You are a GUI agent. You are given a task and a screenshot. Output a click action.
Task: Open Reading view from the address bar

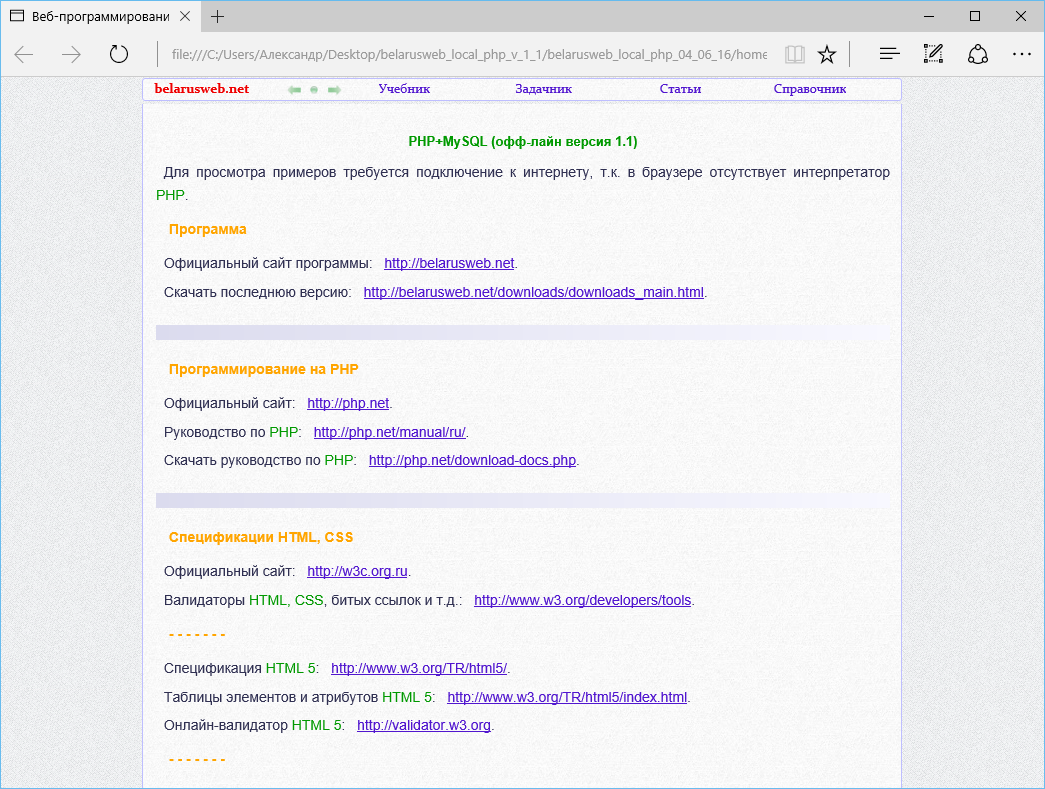point(794,54)
